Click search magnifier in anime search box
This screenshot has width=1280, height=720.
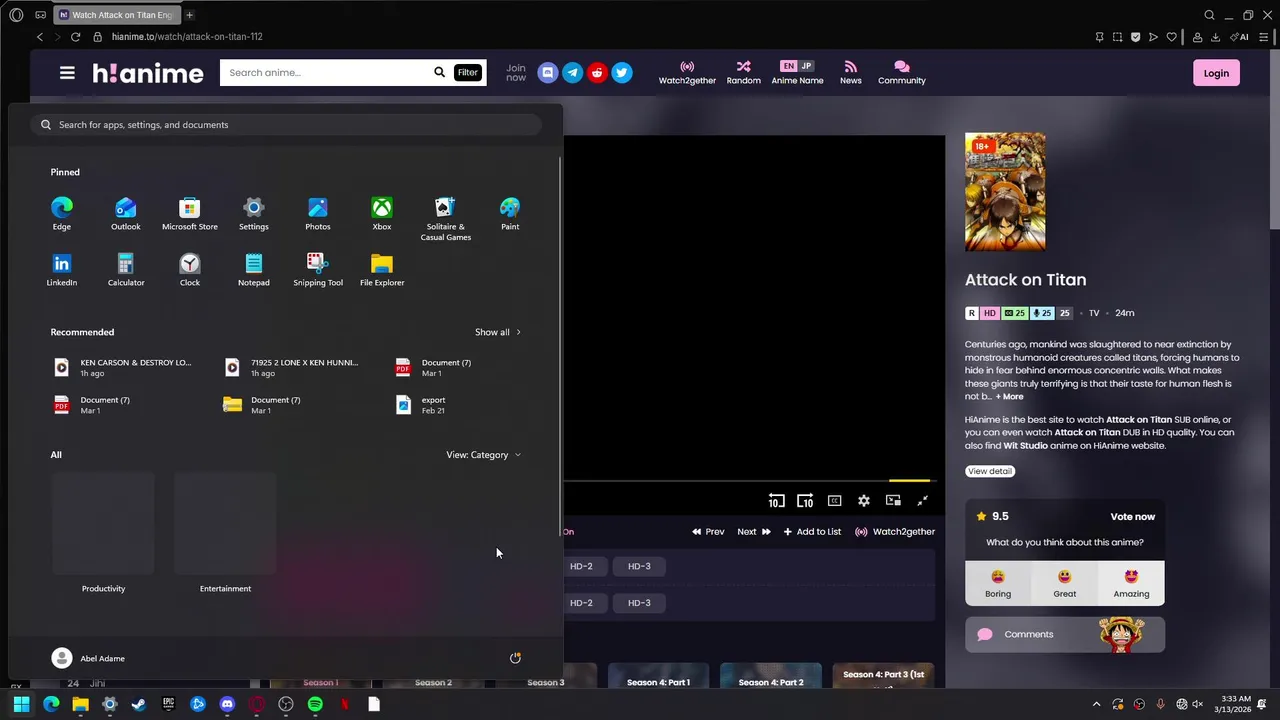tap(439, 72)
